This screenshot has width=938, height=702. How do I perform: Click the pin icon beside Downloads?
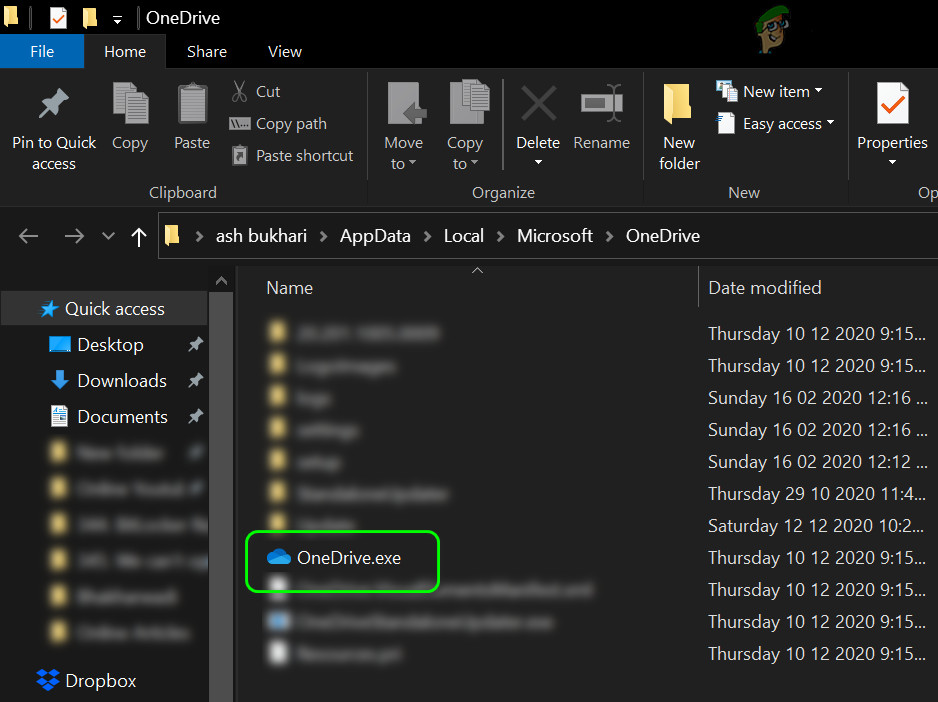[x=195, y=380]
